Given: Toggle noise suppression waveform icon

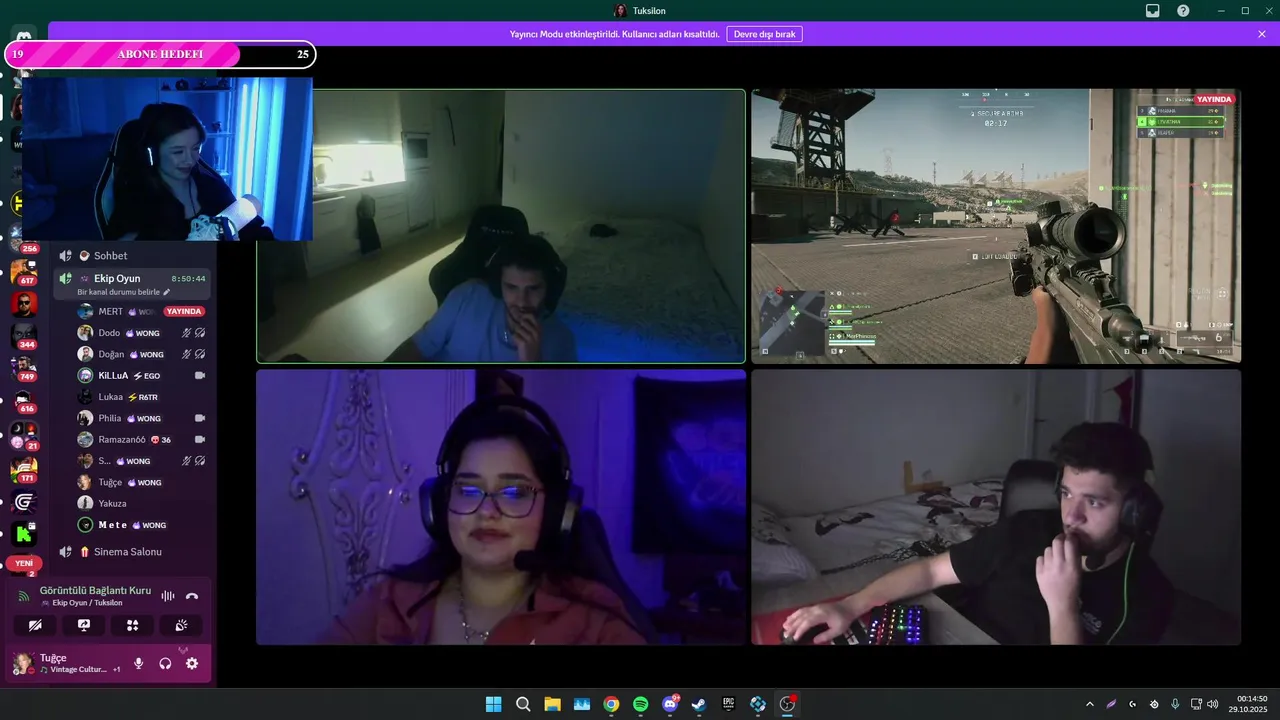Looking at the screenshot, I should coord(168,596).
